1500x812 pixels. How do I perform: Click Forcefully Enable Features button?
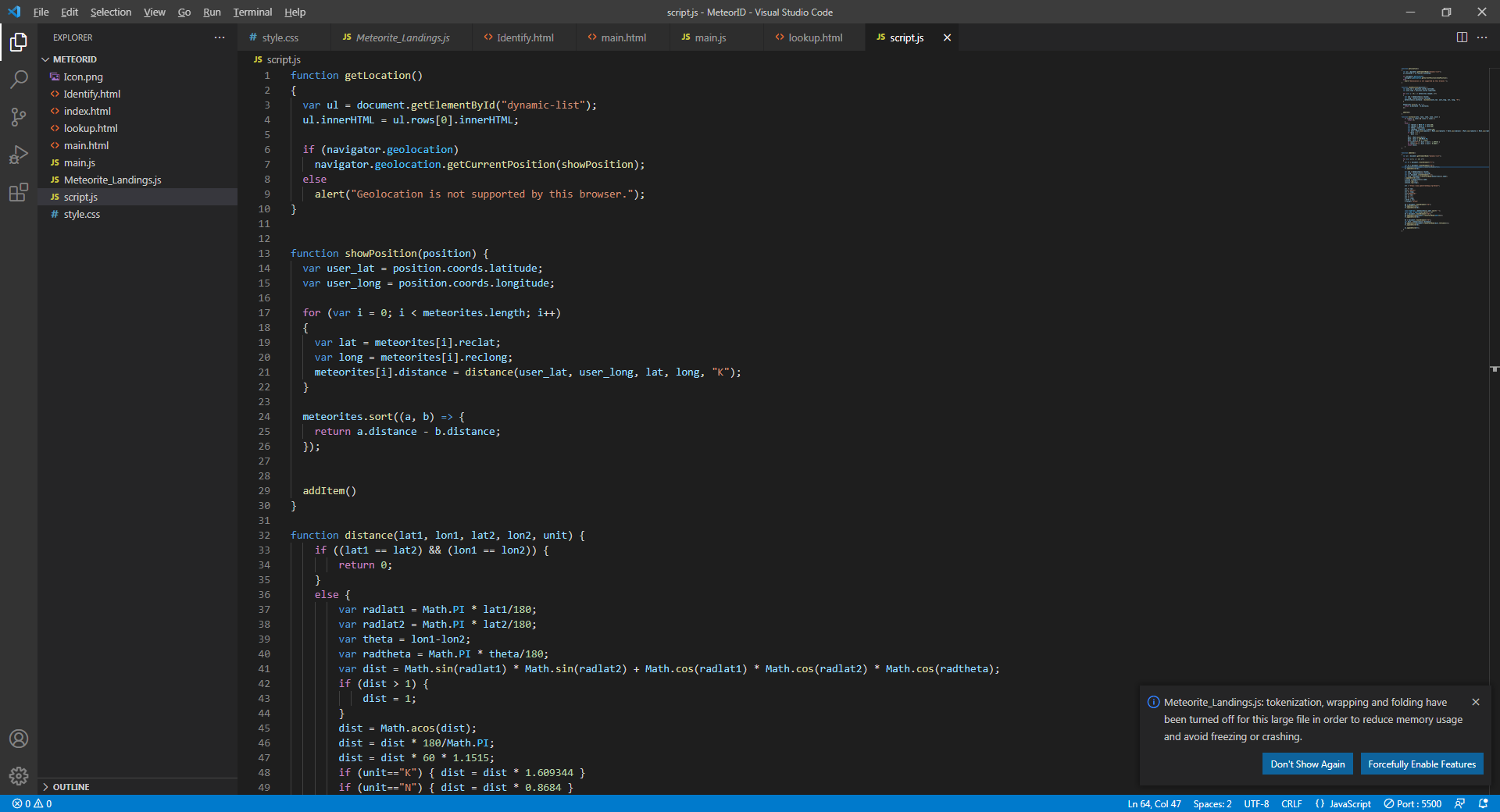click(1421, 764)
